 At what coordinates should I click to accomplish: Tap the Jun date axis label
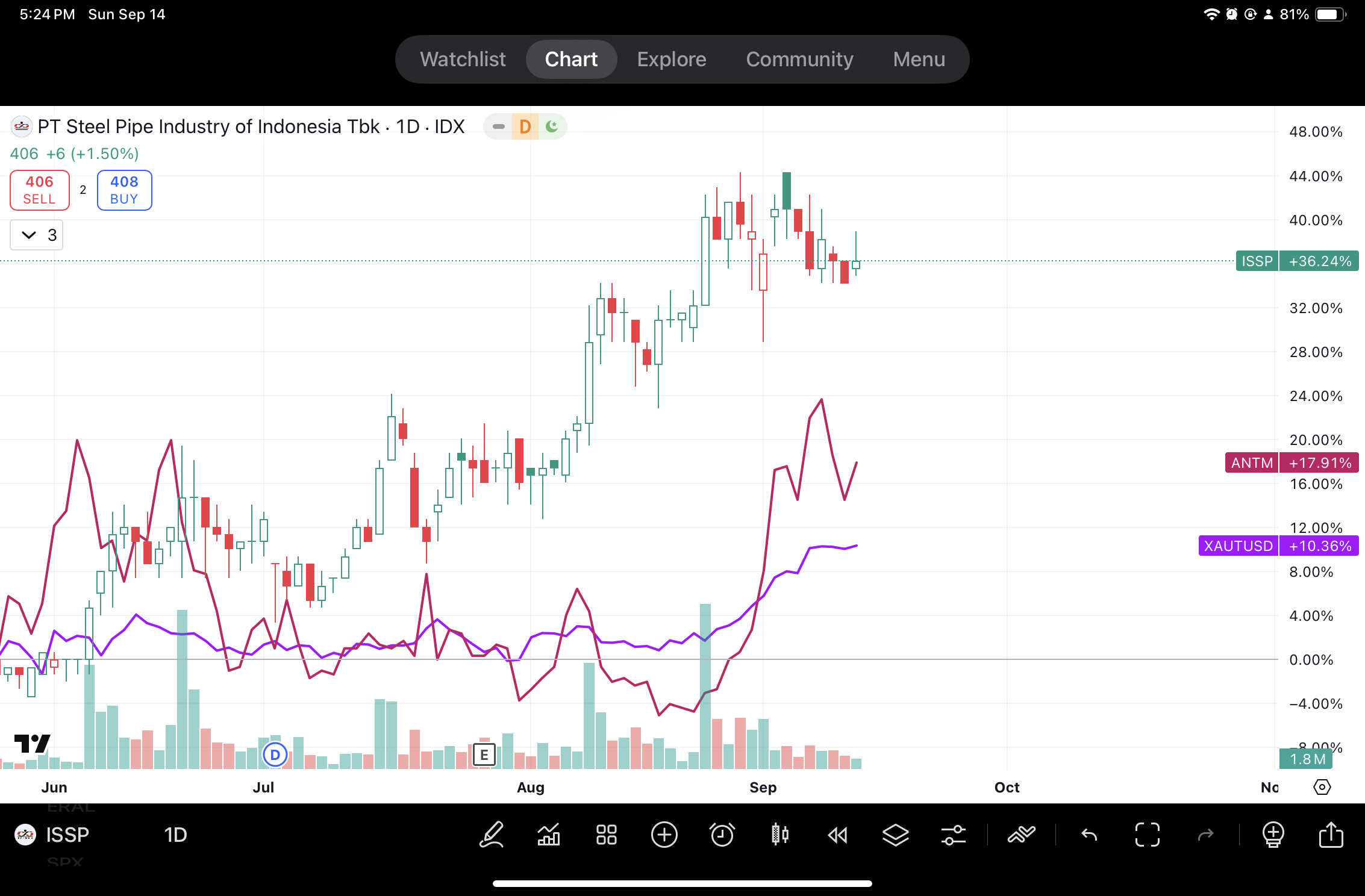[54, 788]
